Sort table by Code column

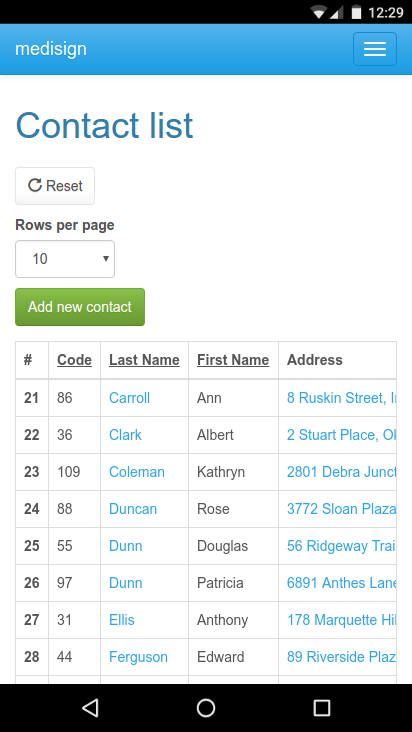click(x=74, y=360)
